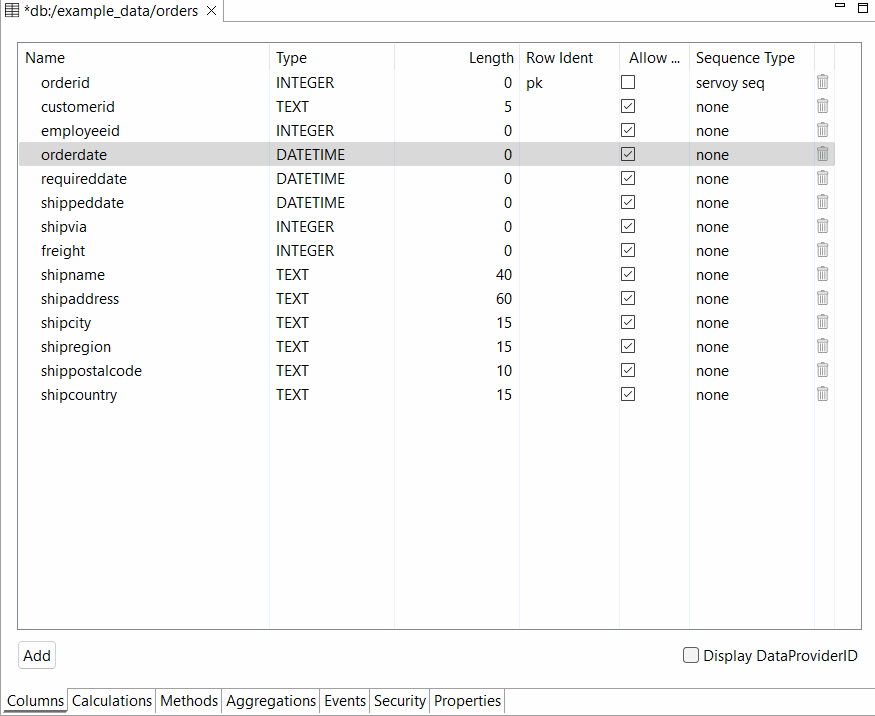This screenshot has height=716, width=875.
Task: Open the Security tab
Action: 400,701
